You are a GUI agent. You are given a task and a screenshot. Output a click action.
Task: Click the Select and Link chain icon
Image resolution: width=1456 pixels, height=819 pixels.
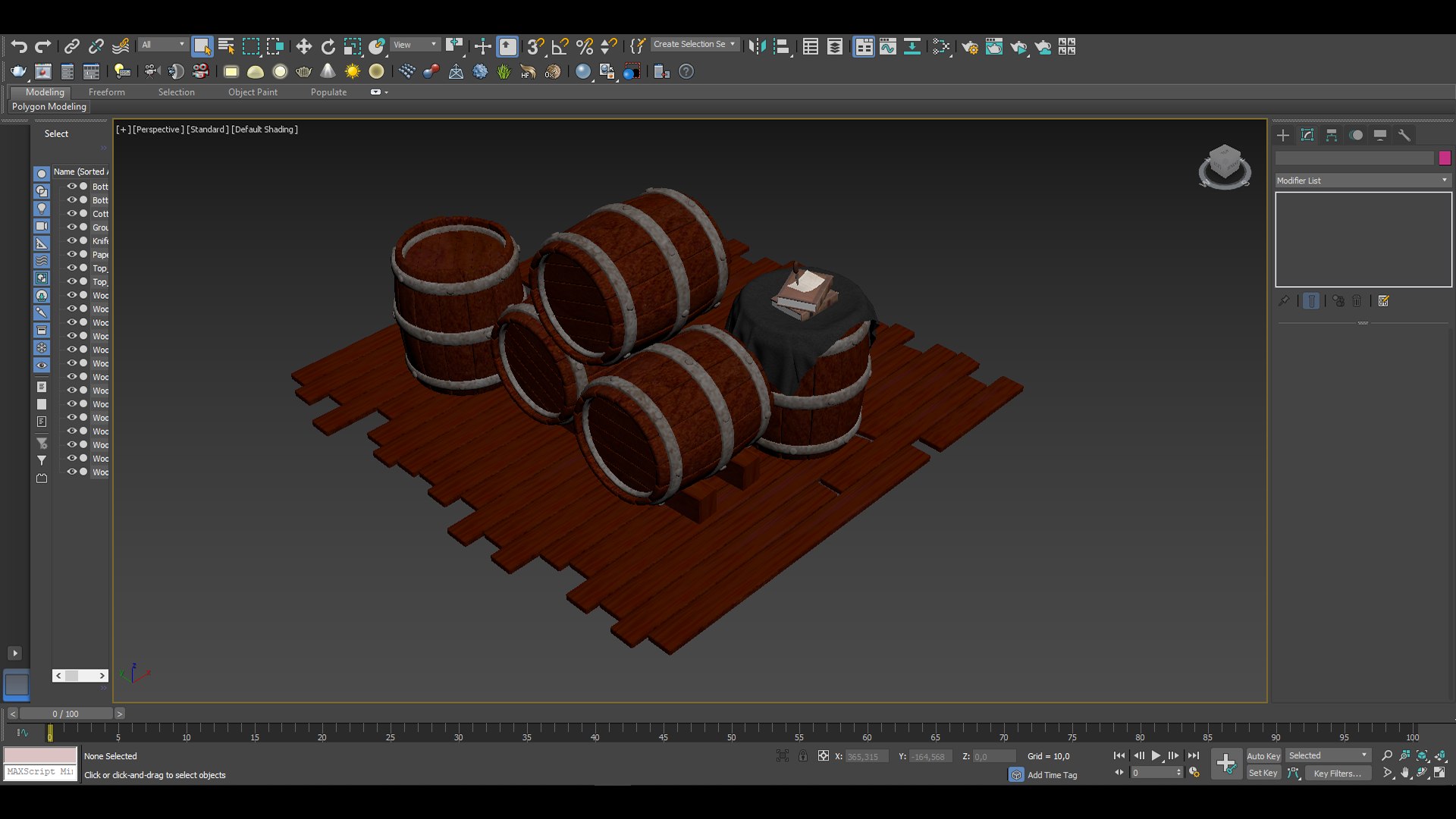point(71,46)
